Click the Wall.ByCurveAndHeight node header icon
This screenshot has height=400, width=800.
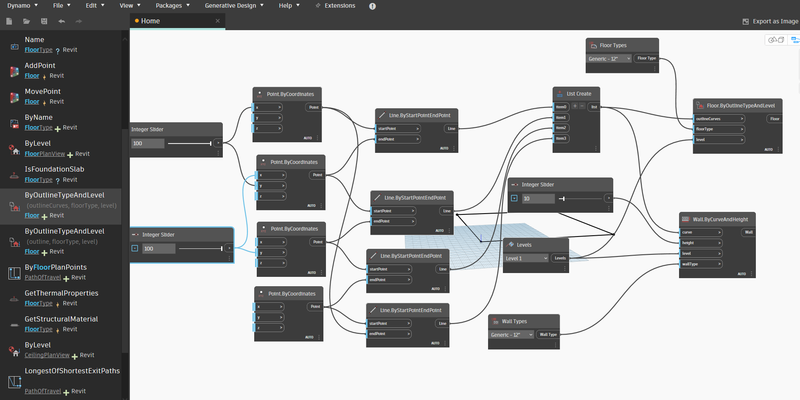686,219
